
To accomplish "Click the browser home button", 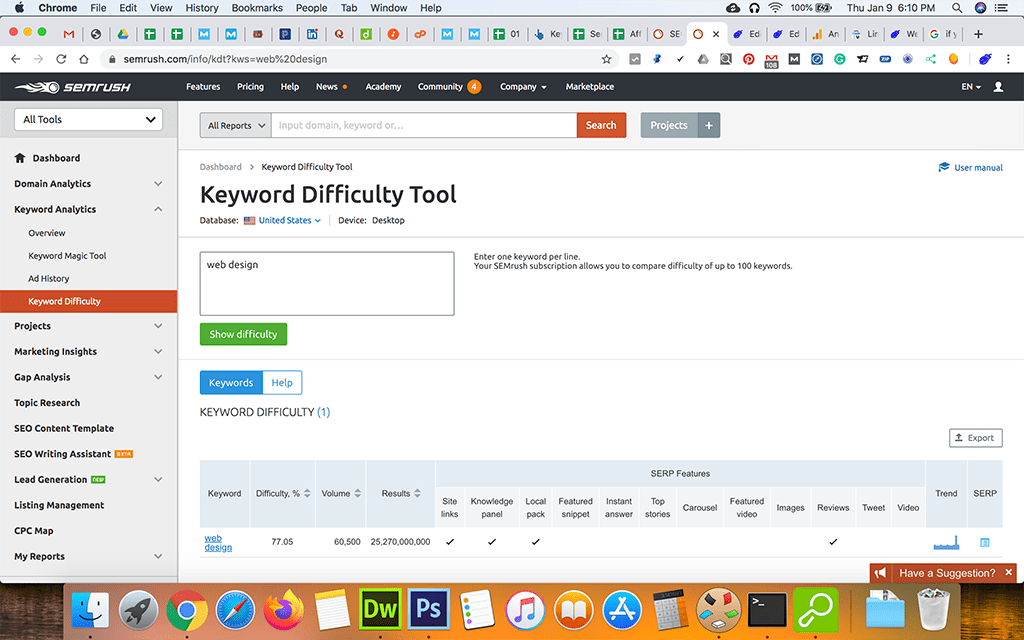I will coord(84,59).
